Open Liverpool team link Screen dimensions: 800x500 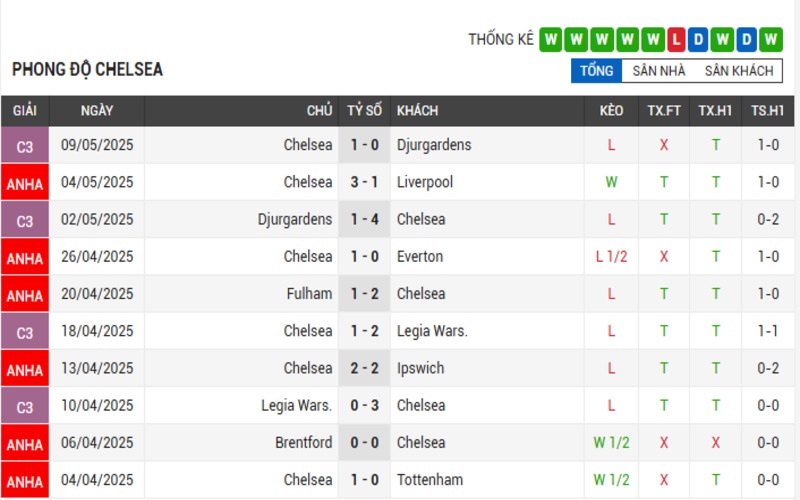pos(425,182)
